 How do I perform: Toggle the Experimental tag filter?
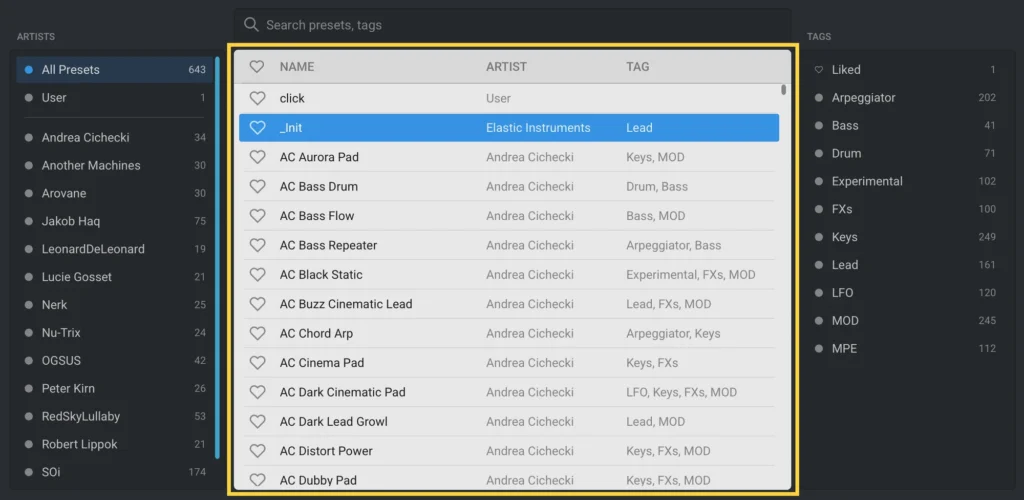click(906, 181)
